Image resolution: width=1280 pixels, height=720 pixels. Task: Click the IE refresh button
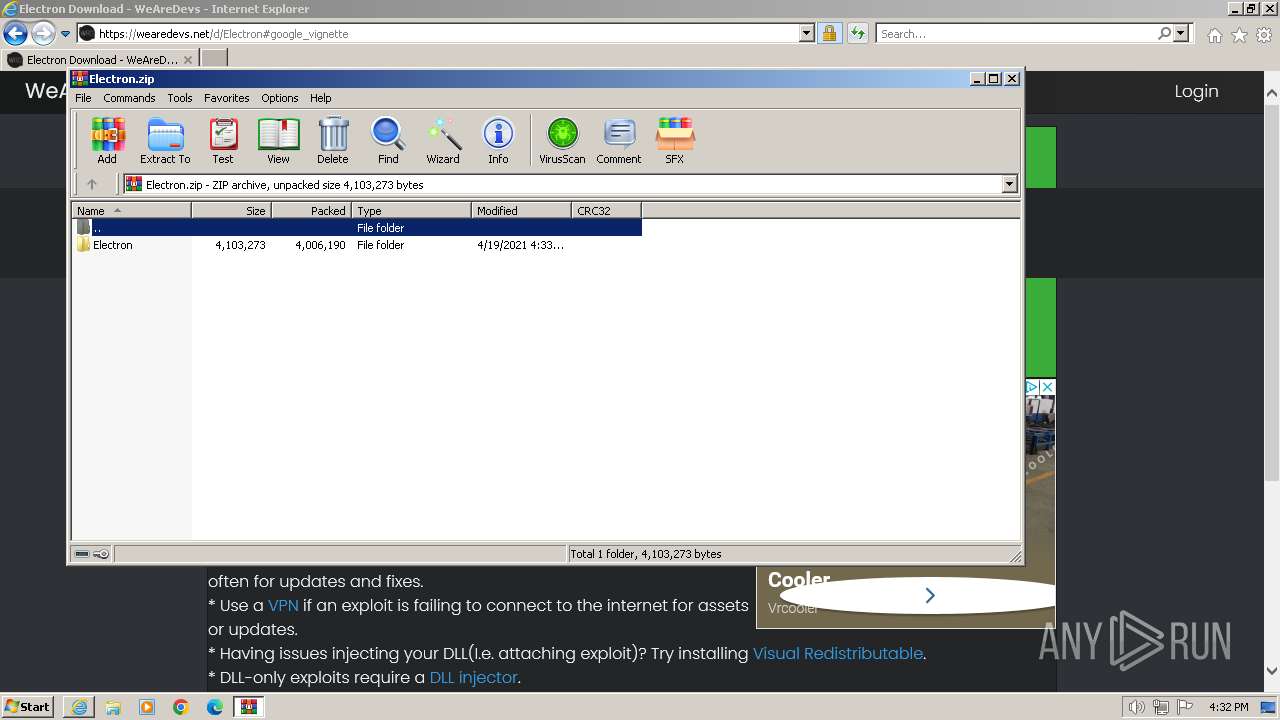pos(857,33)
